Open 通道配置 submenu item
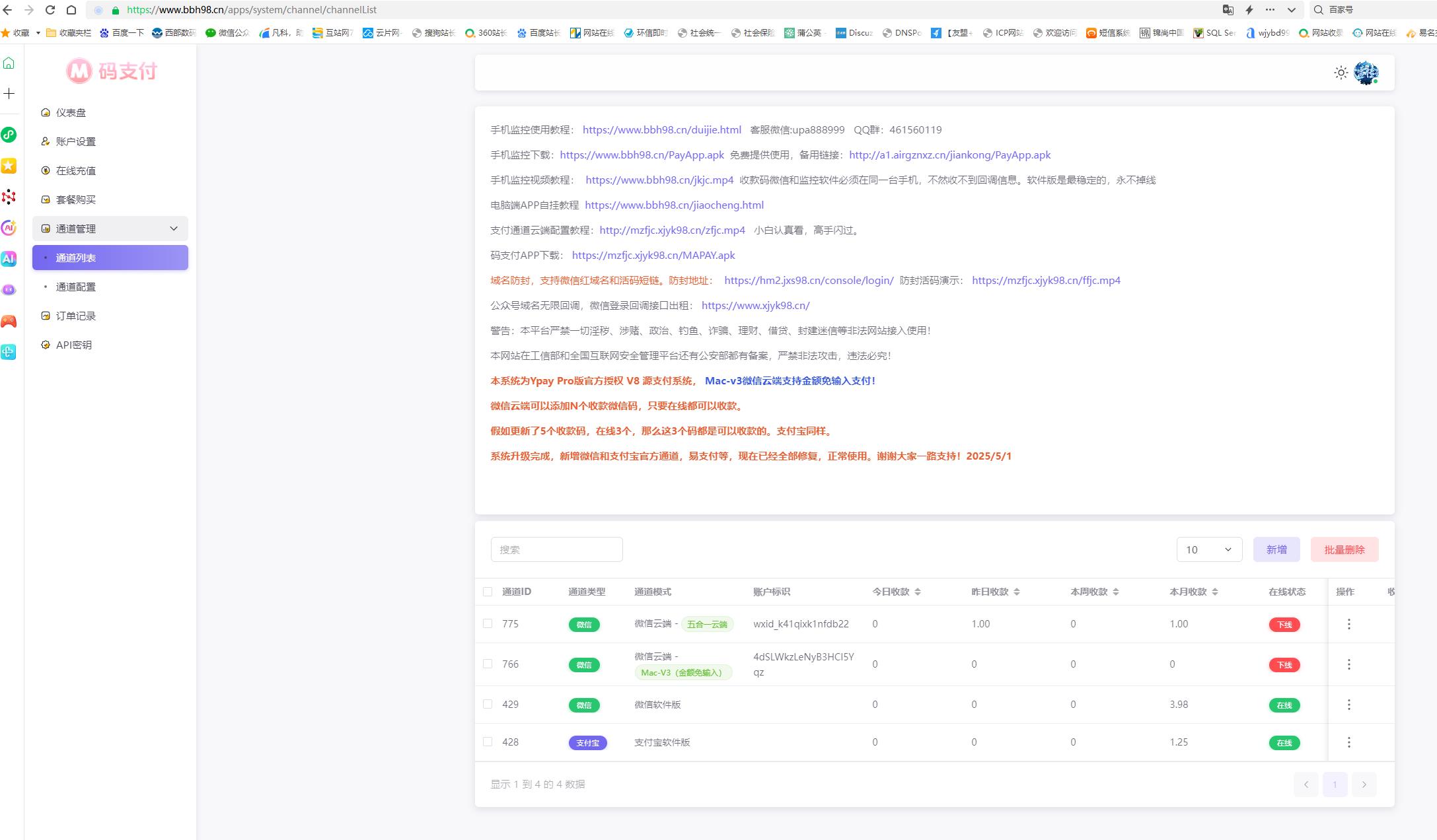 76,287
